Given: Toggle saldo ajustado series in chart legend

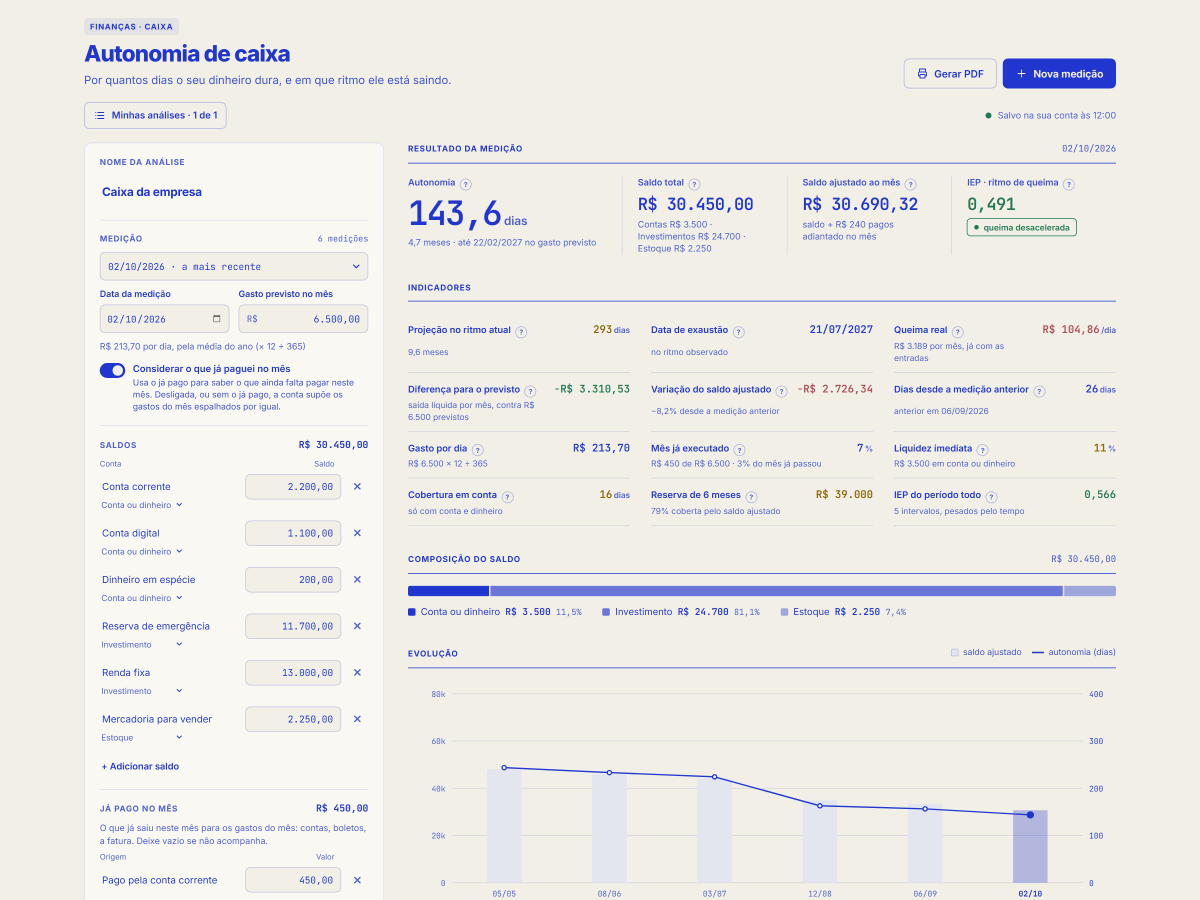Looking at the screenshot, I should coord(986,652).
